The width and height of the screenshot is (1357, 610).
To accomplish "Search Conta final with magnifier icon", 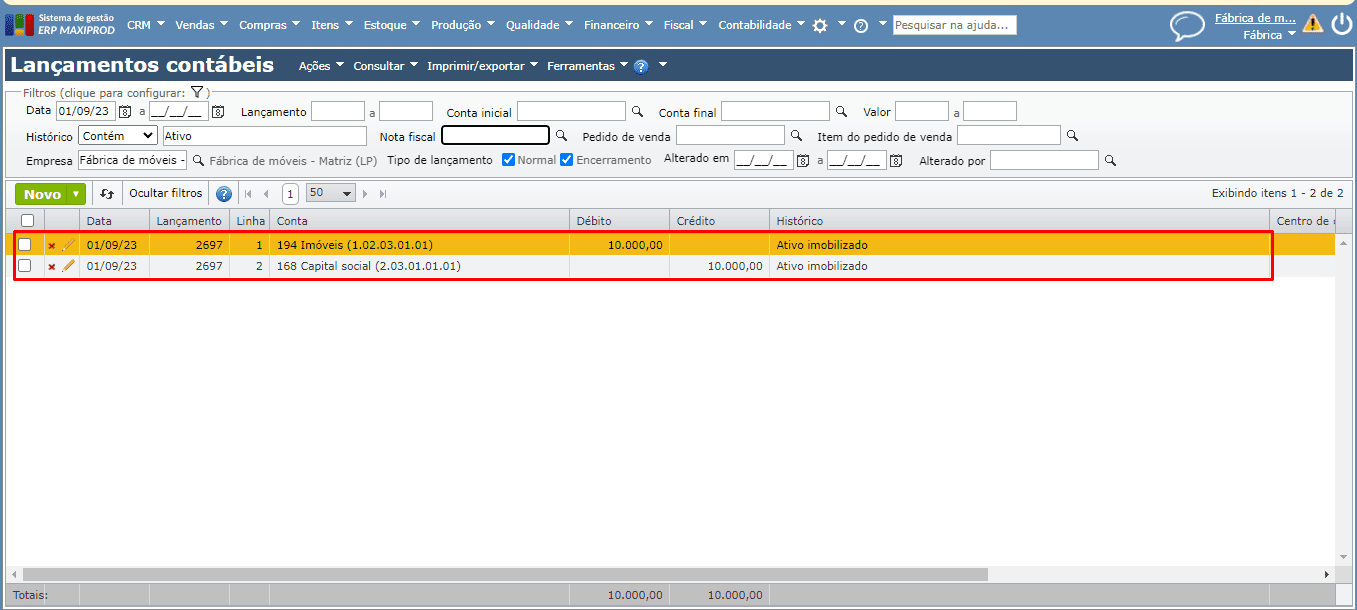I will 841,112.
